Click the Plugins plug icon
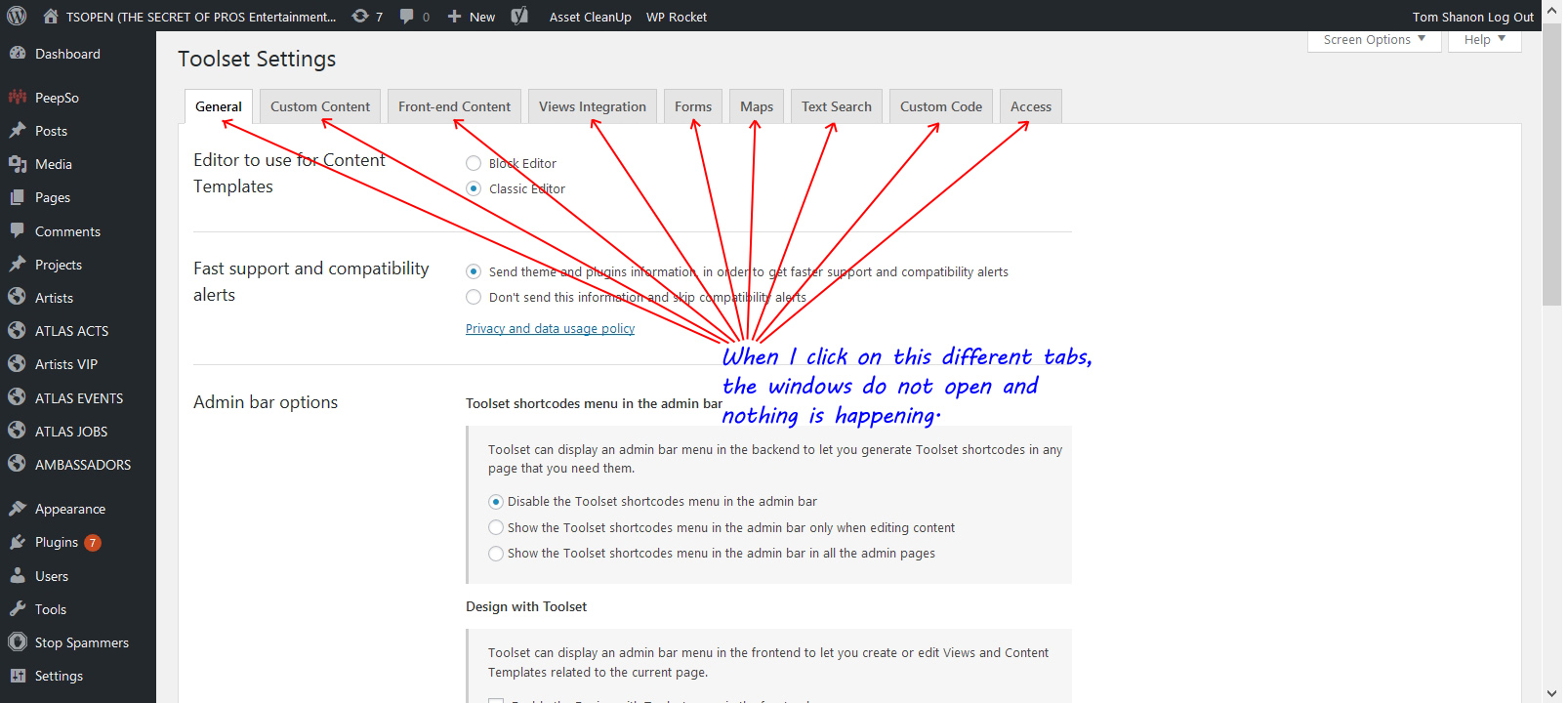This screenshot has height=703, width=1568. point(17,542)
